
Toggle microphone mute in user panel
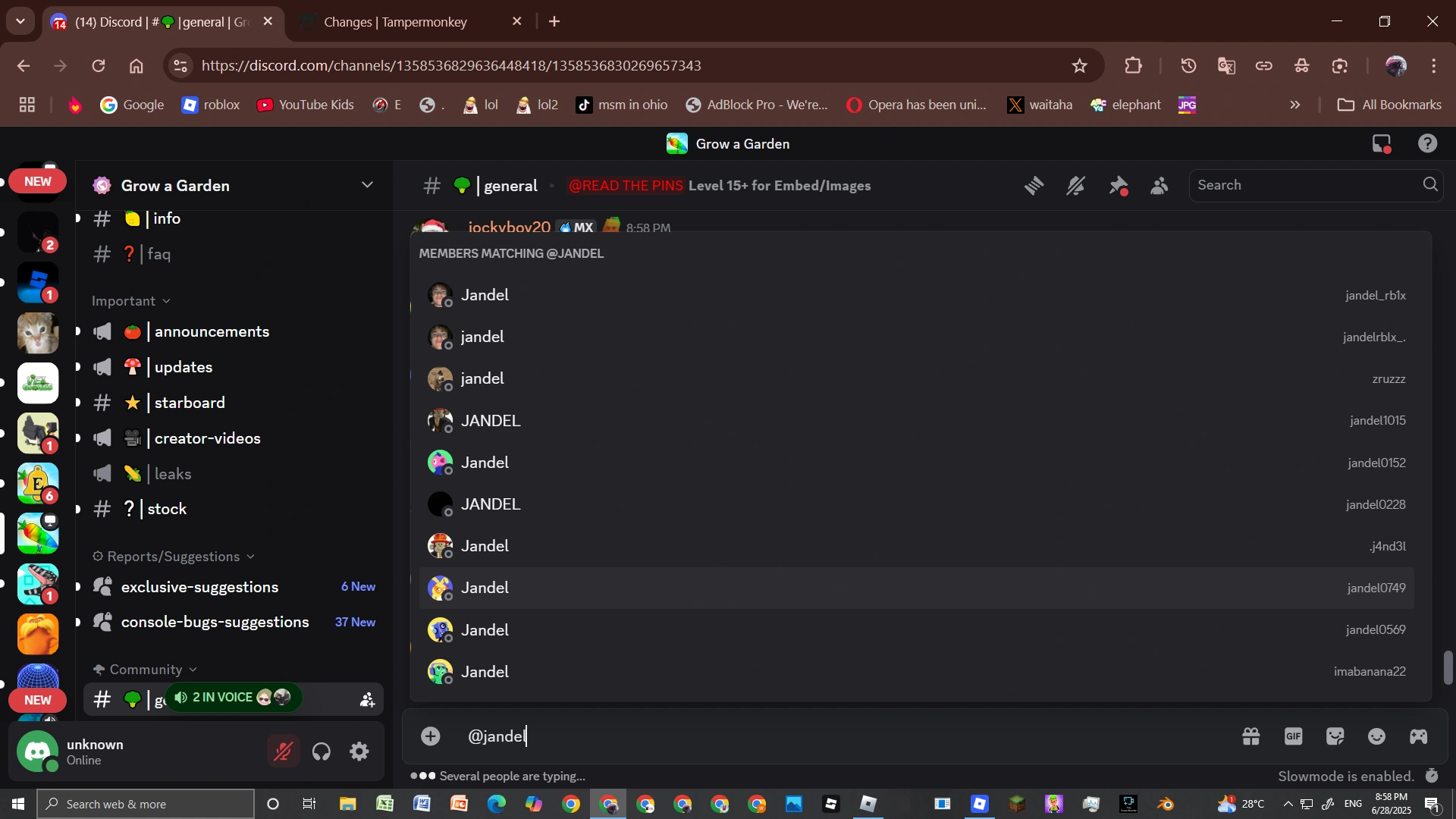[x=283, y=752]
